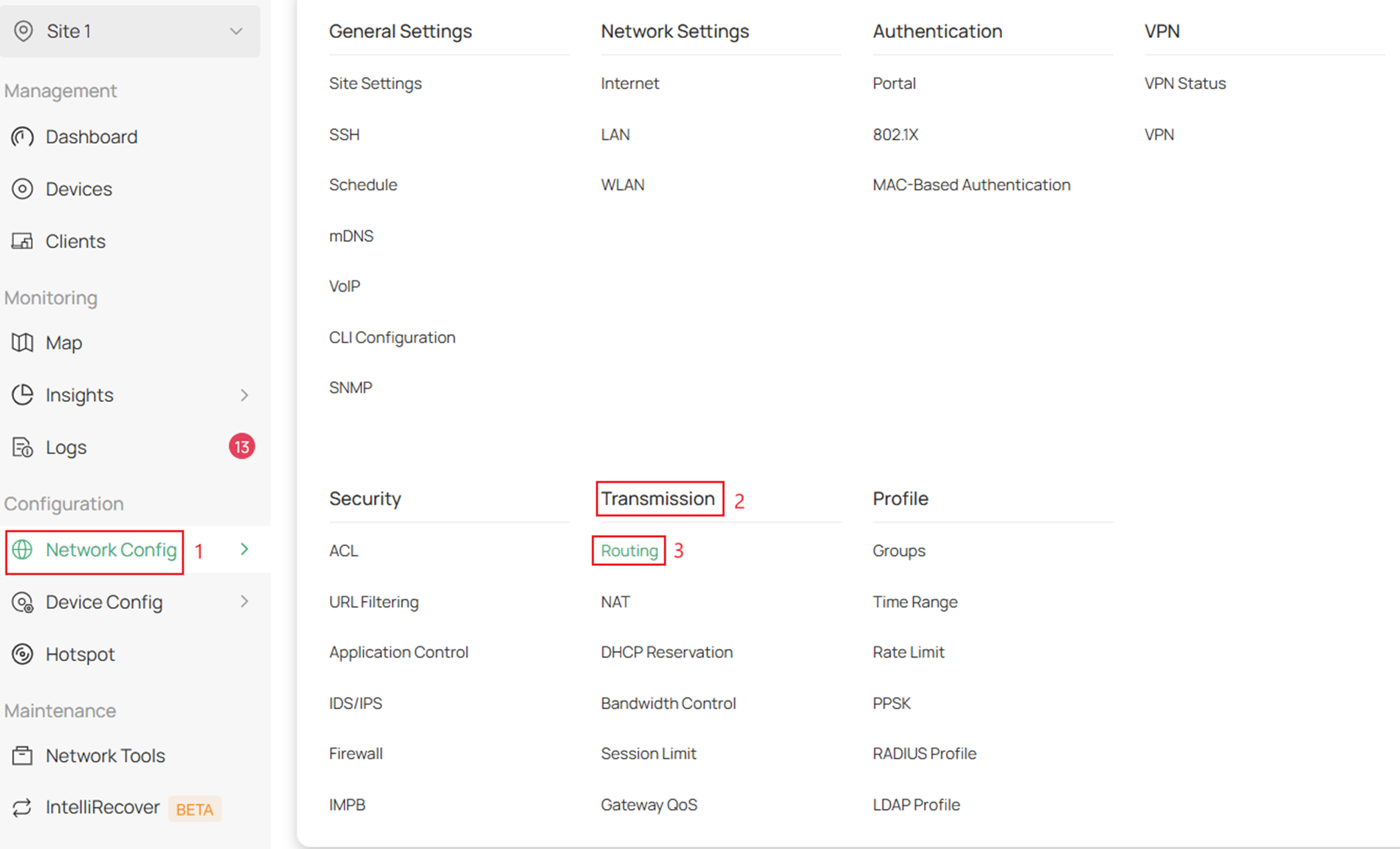Open IMPB settings
This screenshot has width=1400, height=849.
pos(347,805)
